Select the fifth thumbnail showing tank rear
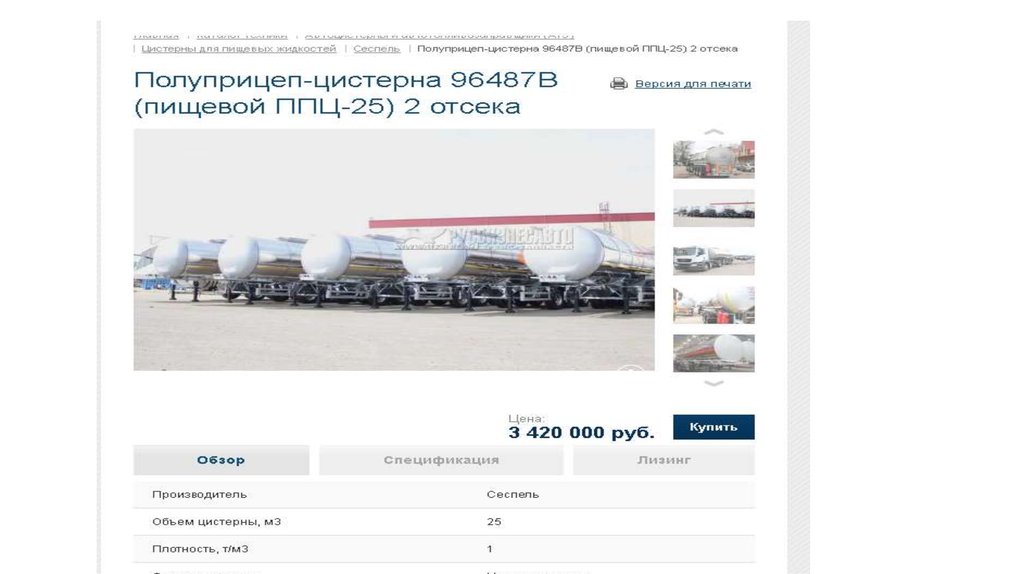1024x574 pixels. pyautogui.click(x=714, y=353)
